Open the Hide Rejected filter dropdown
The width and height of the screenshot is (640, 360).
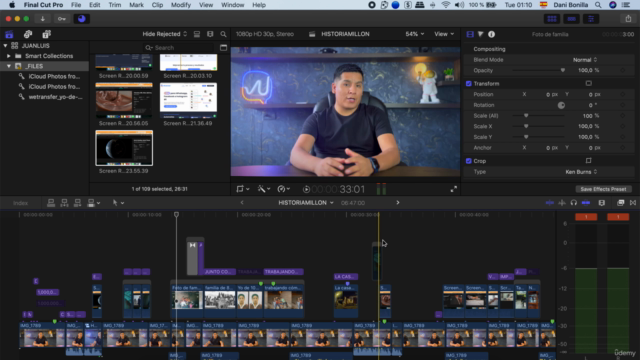tap(164, 34)
